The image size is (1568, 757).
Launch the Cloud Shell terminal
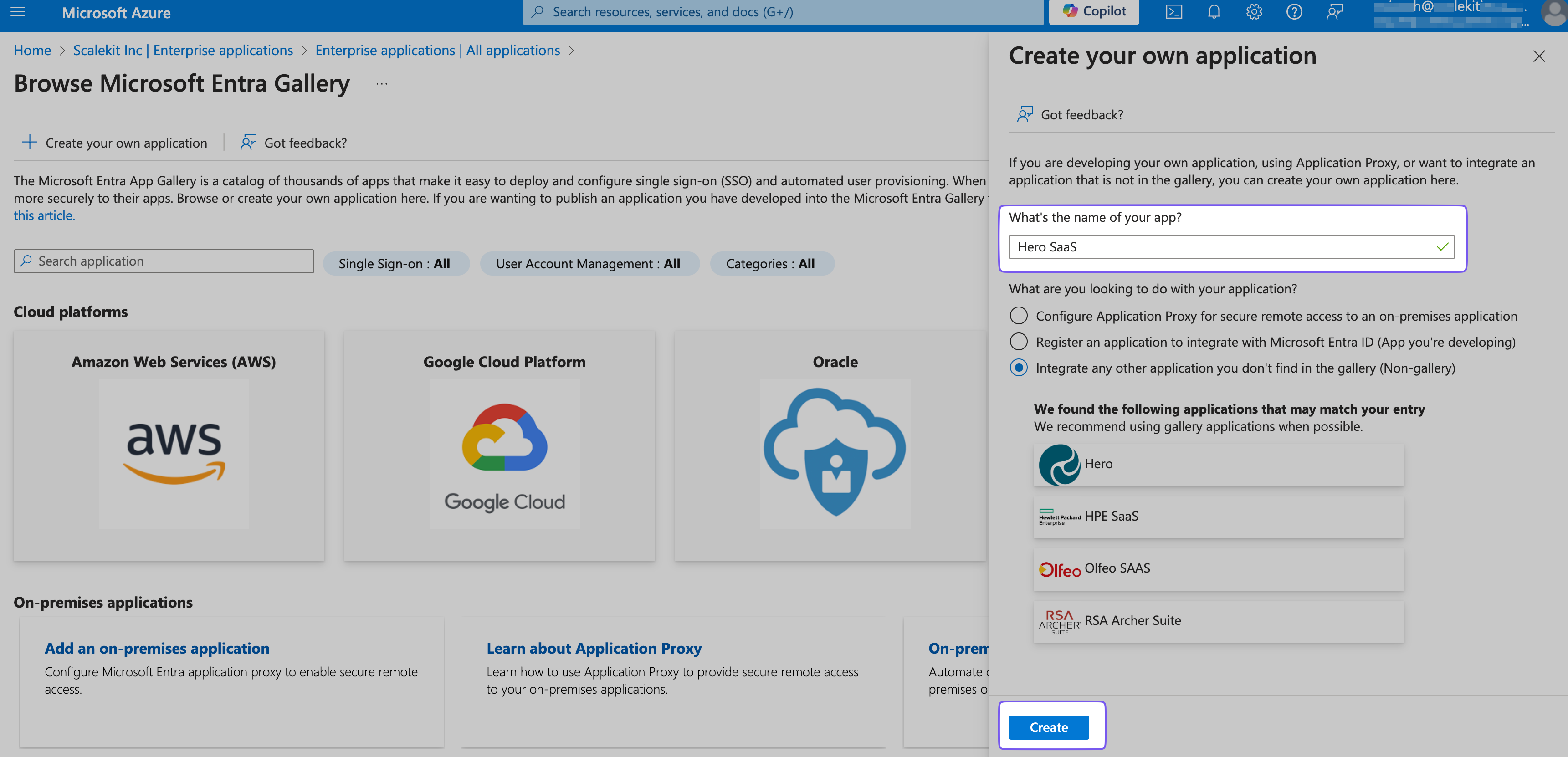tap(1174, 11)
